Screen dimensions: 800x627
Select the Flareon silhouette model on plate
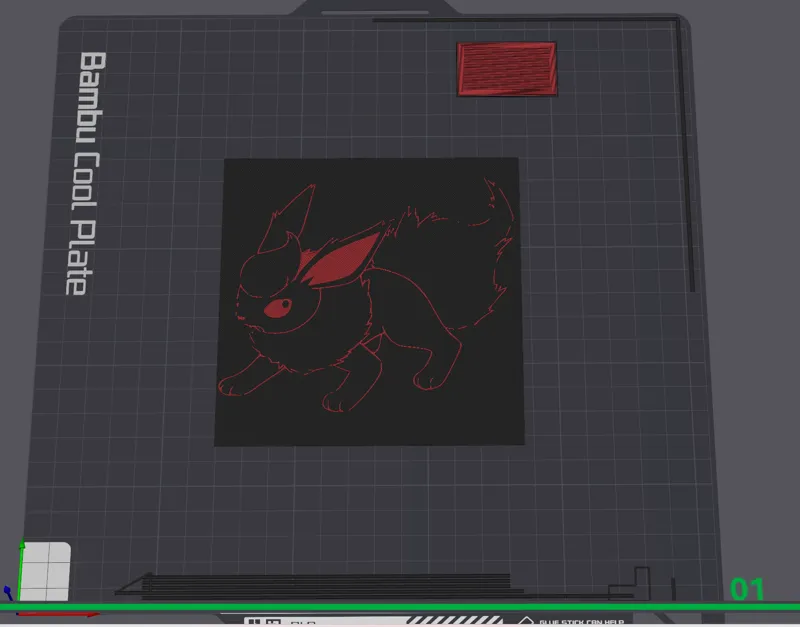click(369, 302)
